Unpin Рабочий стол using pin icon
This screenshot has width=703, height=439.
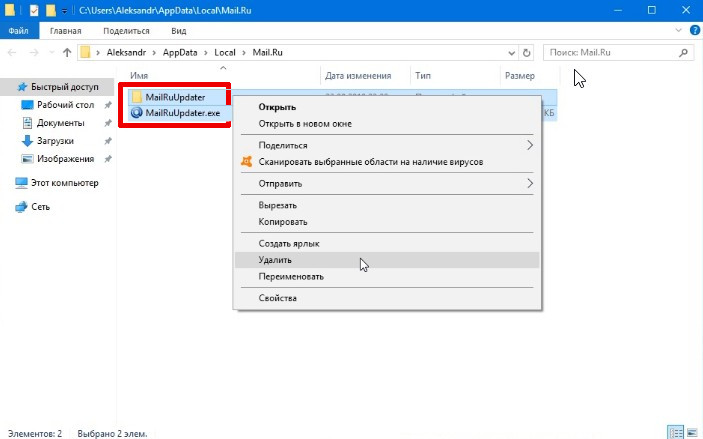[x=108, y=105]
